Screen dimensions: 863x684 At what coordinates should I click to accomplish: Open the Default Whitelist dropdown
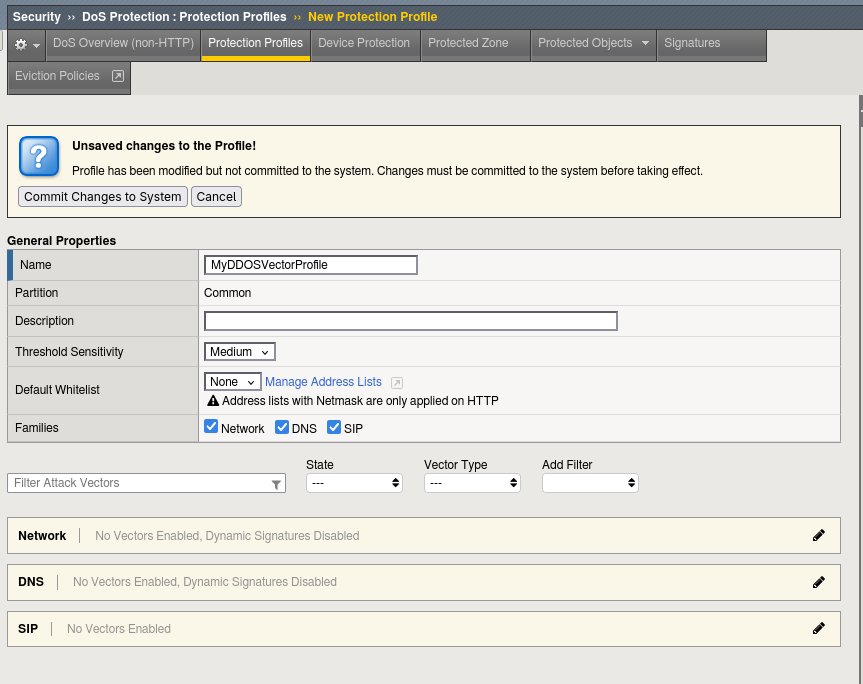pos(233,382)
